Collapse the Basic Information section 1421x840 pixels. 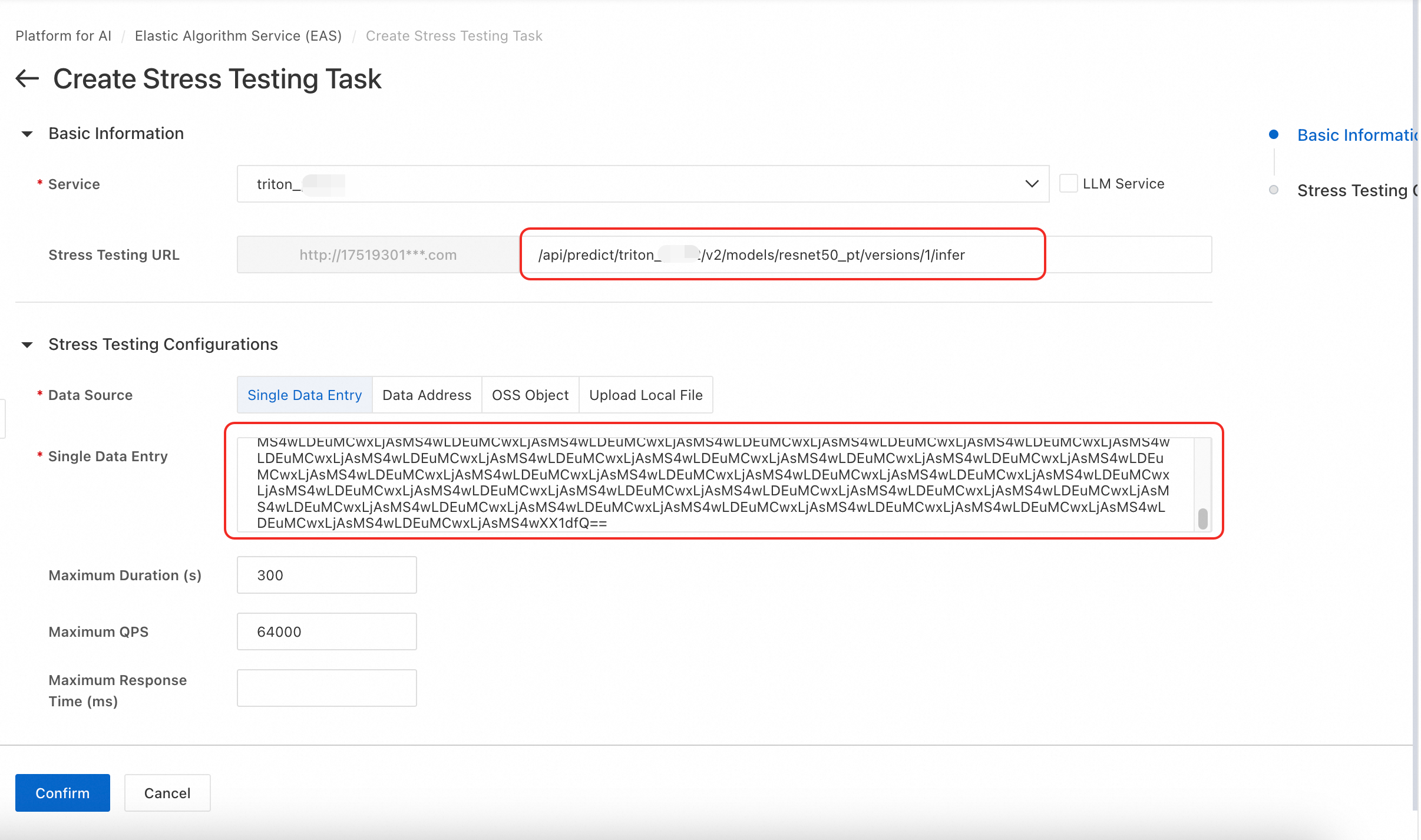pyautogui.click(x=27, y=134)
